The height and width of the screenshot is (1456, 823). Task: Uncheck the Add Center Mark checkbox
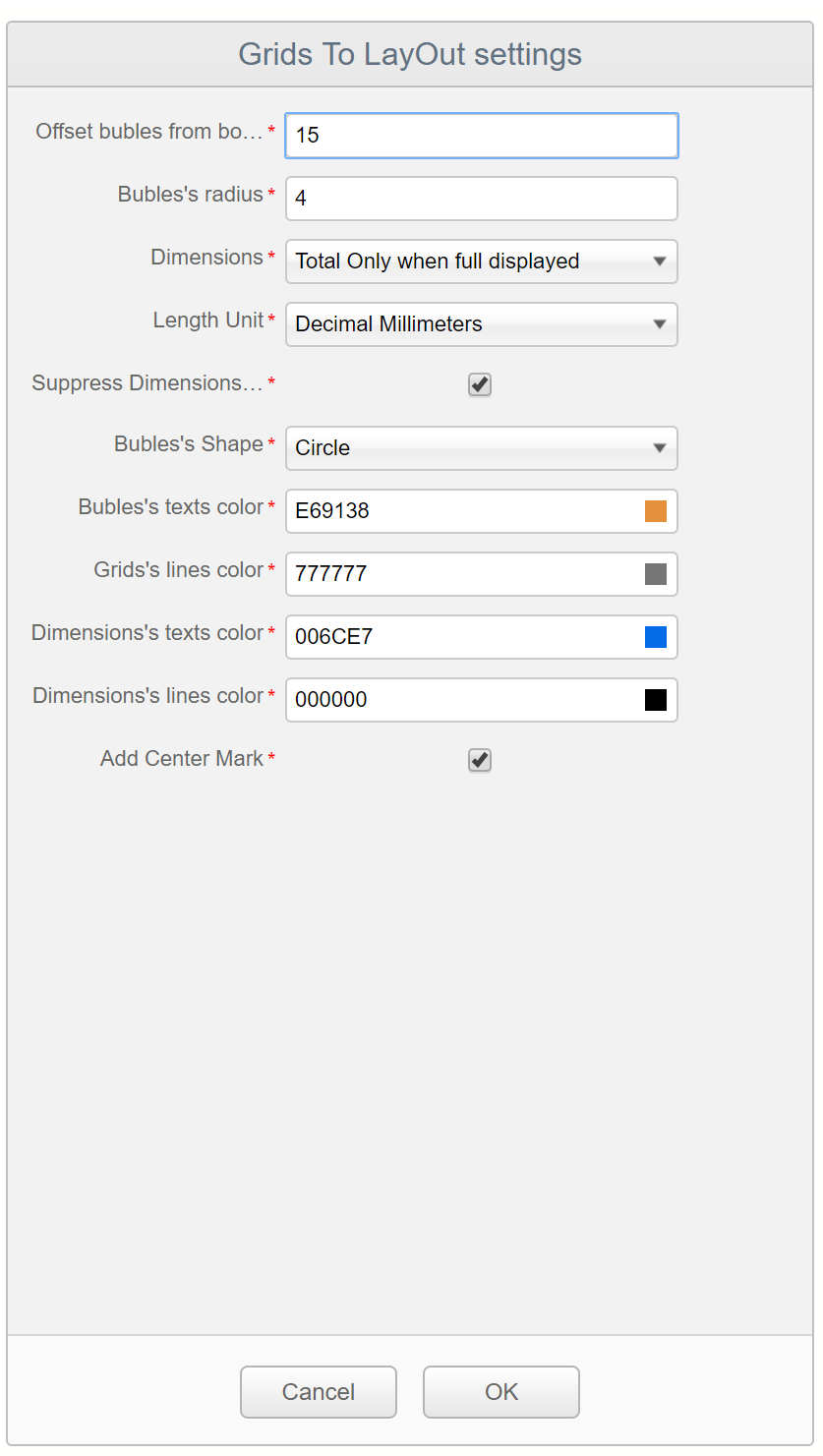click(480, 760)
